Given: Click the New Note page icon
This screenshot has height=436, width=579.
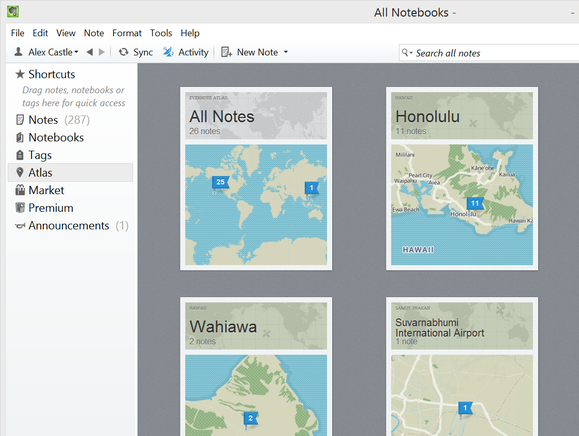Looking at the screenshot, I should pyautogui.click(x=226, y=52).
